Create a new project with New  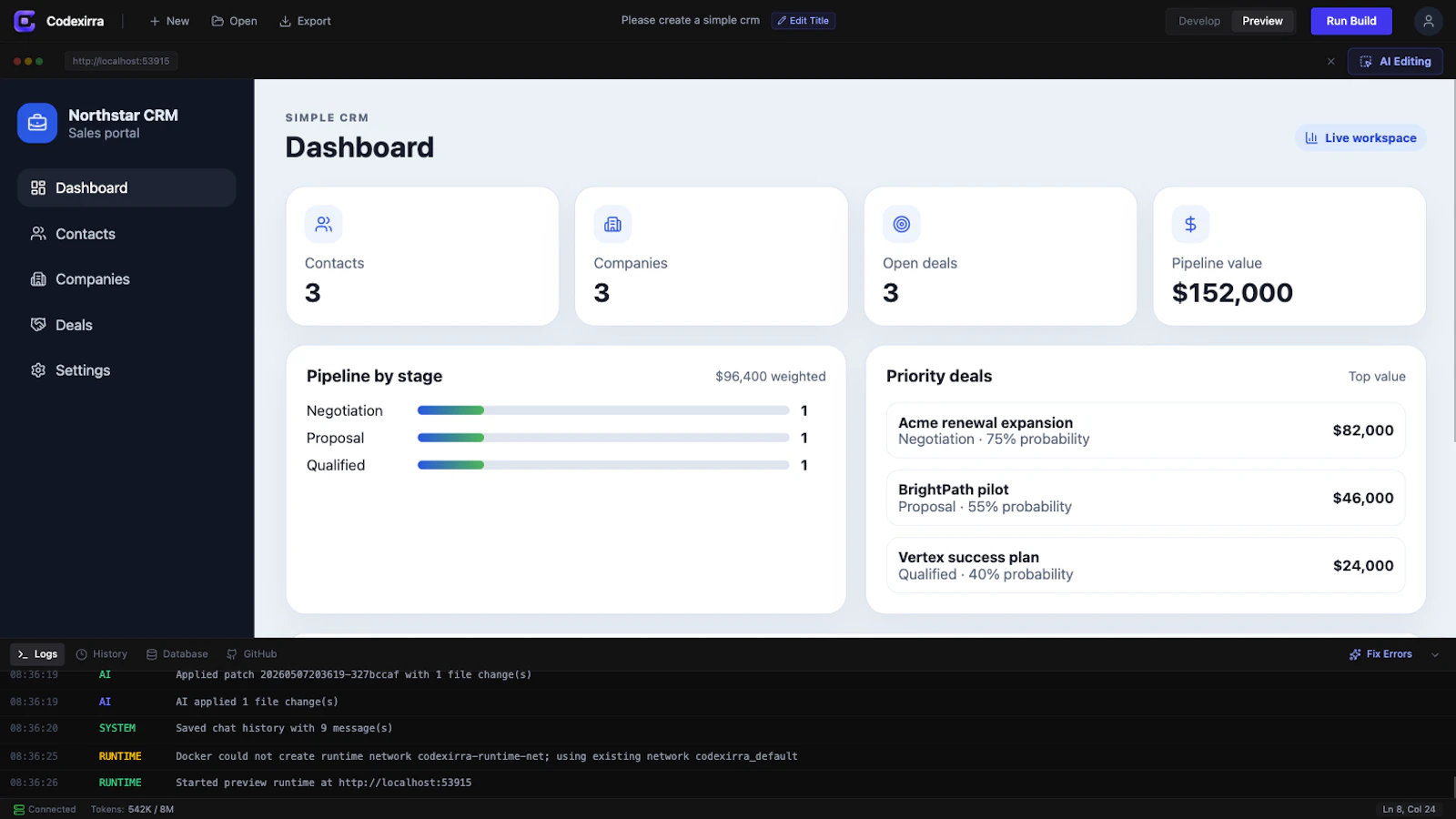pos(169,21)
